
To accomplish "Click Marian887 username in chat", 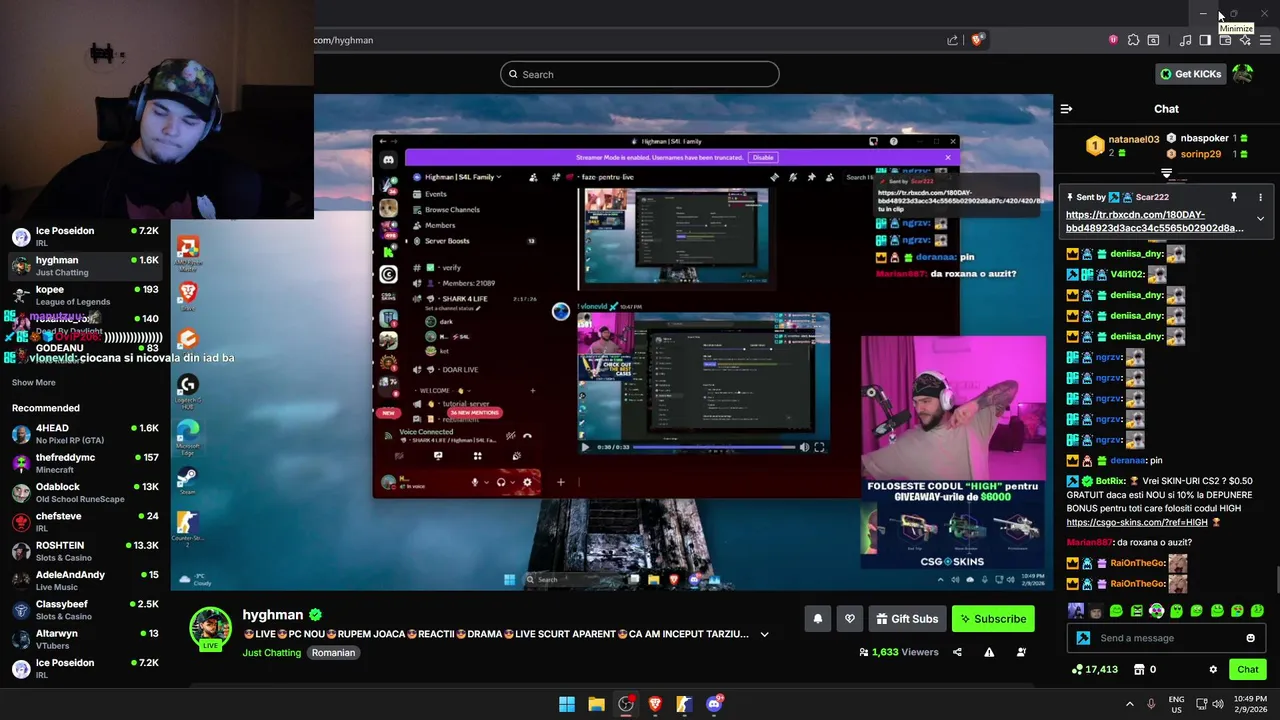I will click(1089, 542).
